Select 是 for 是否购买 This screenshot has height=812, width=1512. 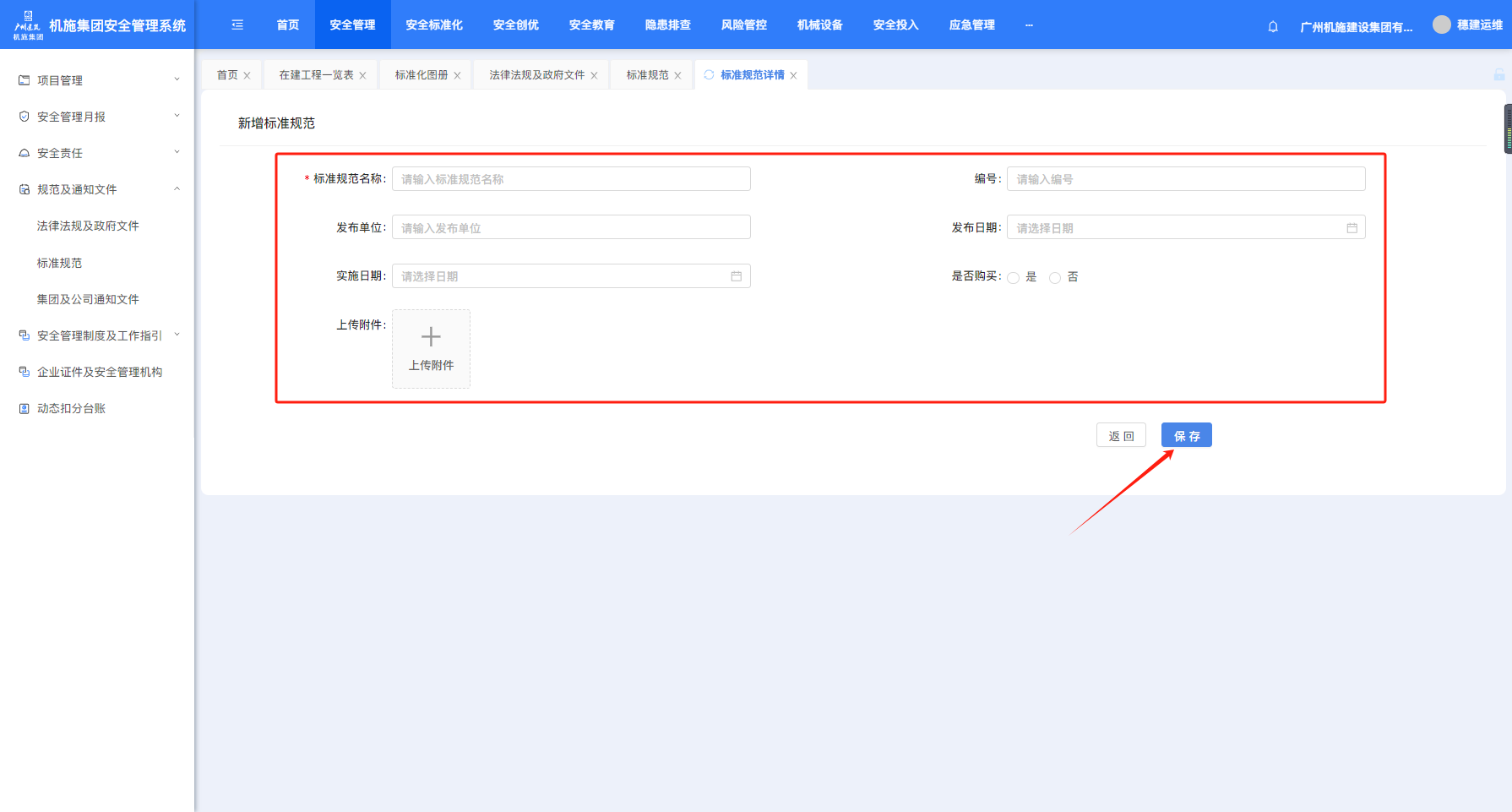pyautogui.click(x=1014, y=277)
